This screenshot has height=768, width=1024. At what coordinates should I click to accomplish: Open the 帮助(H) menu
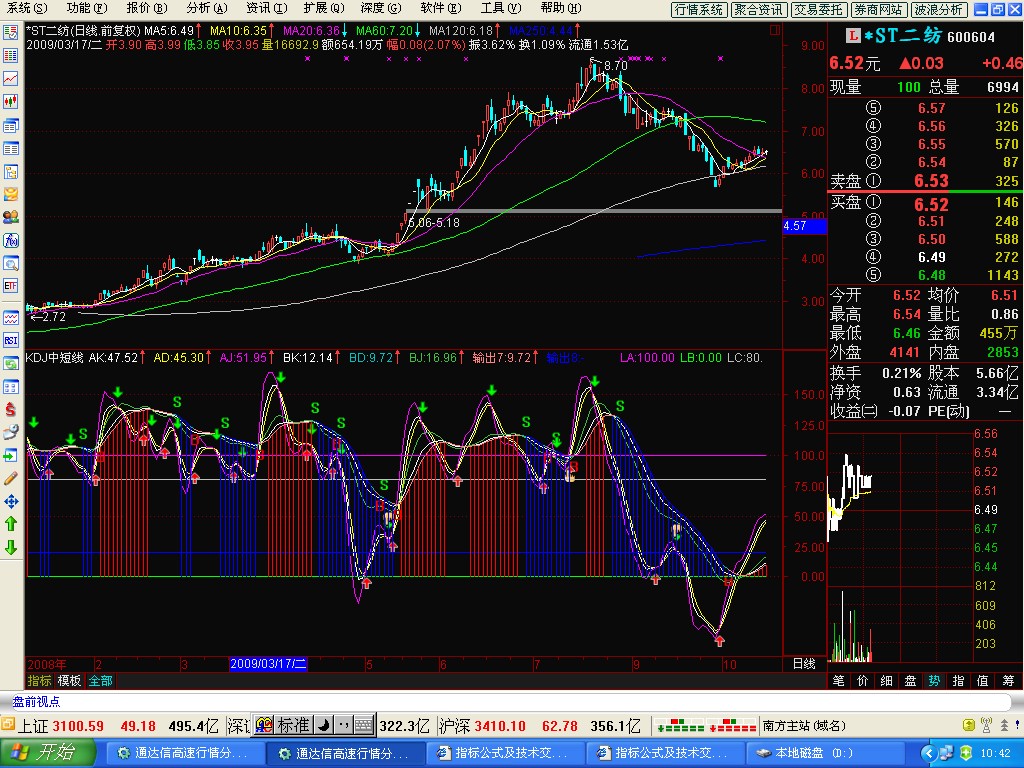(561, 8)
